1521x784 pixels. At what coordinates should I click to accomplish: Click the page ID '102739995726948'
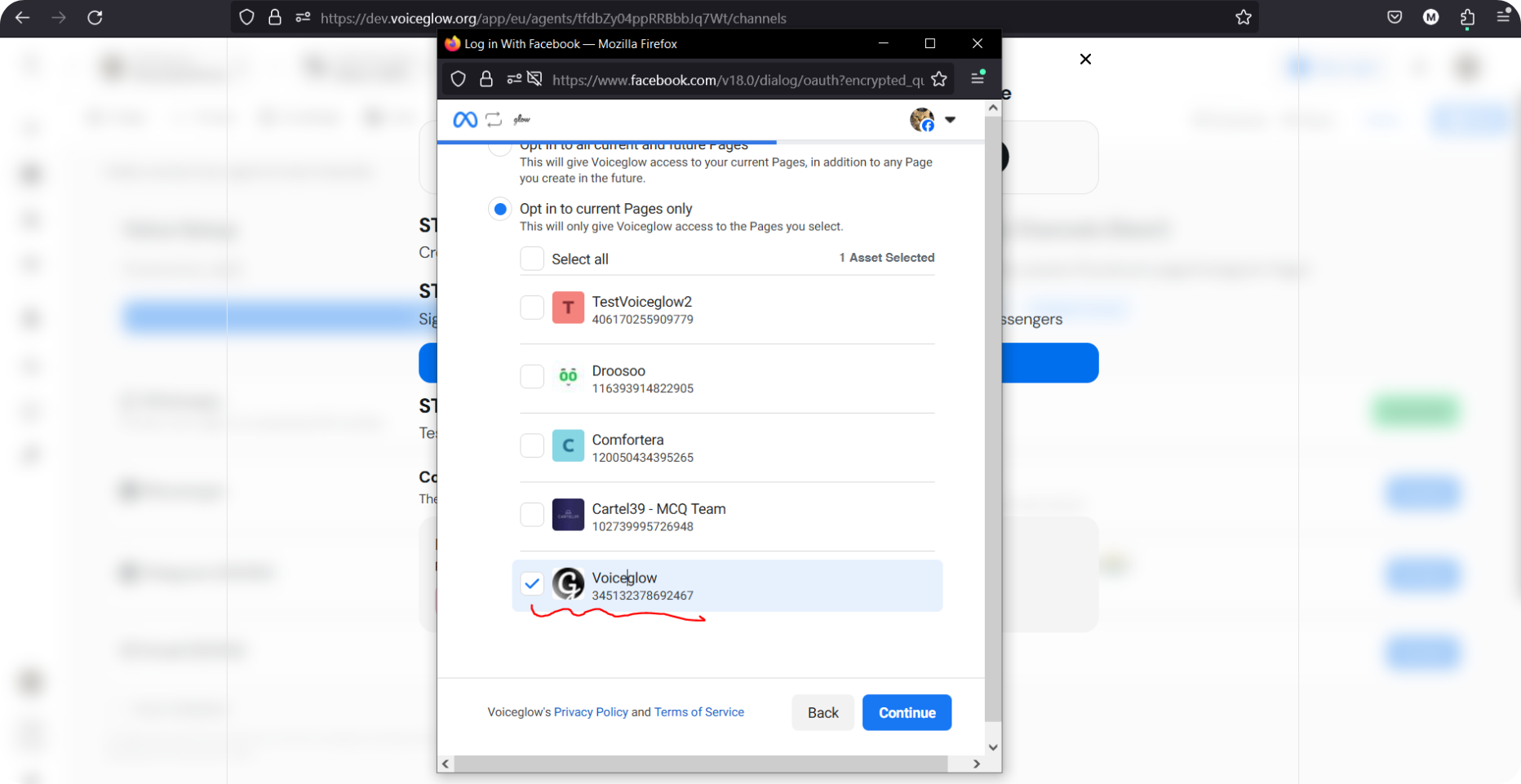pyautogui.click(x=643, y=527)
